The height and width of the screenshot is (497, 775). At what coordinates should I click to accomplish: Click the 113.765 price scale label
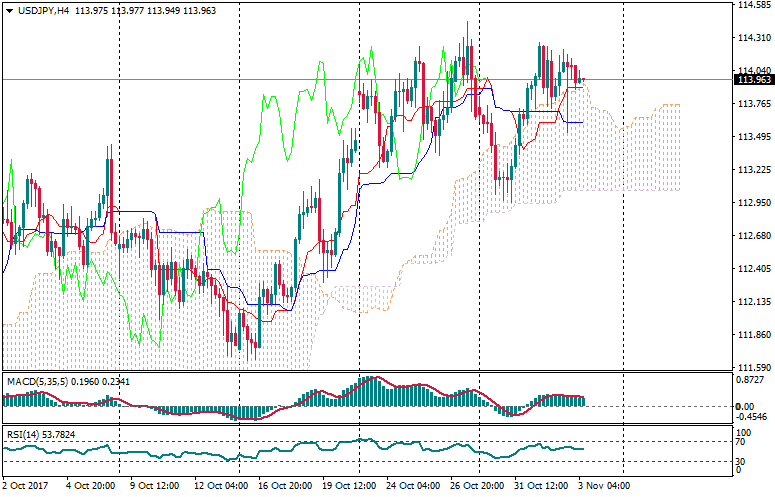pyautogui.click(x=751, y=104)
